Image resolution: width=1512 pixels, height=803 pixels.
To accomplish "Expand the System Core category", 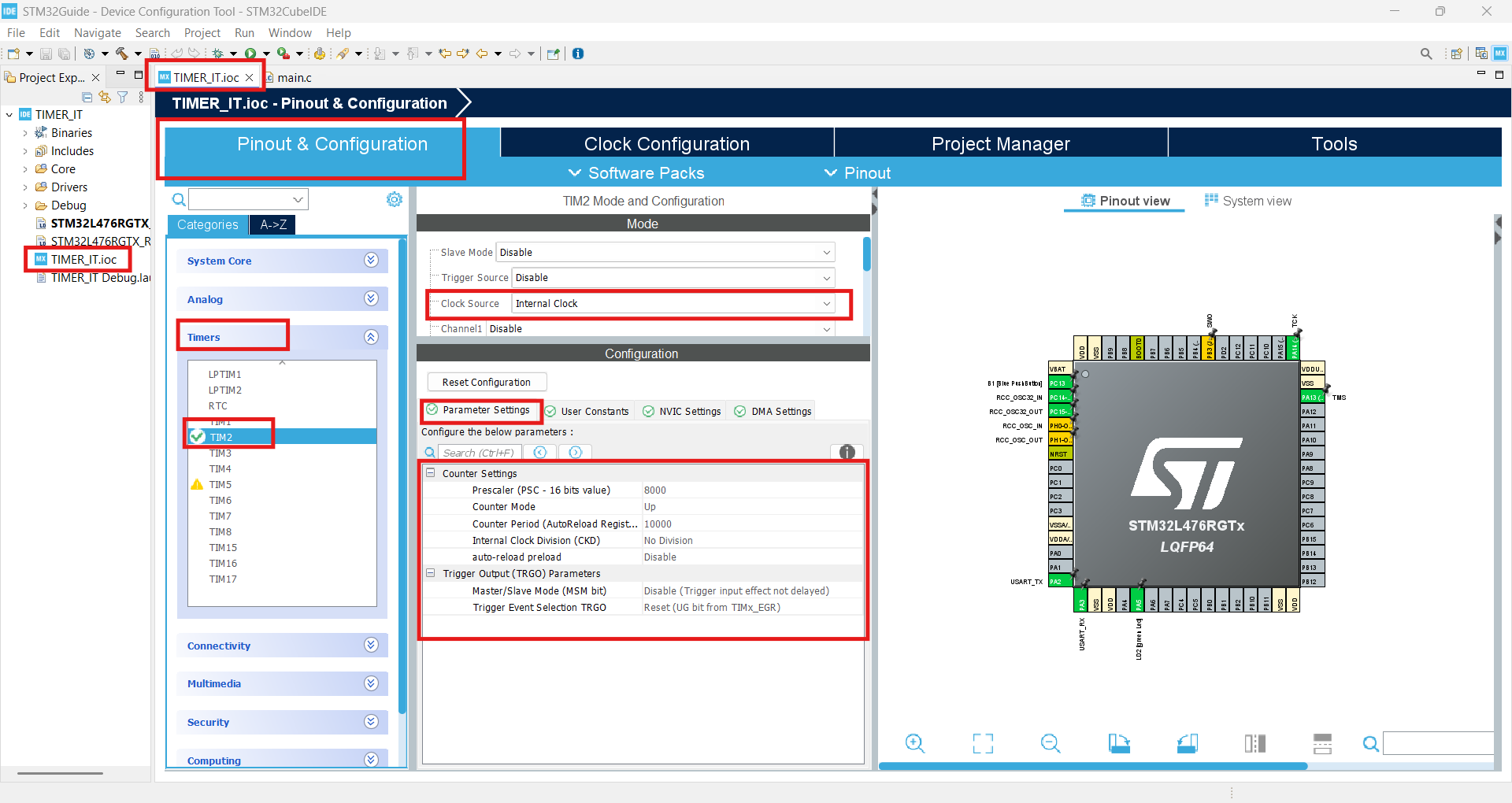I will coord(372,260).
